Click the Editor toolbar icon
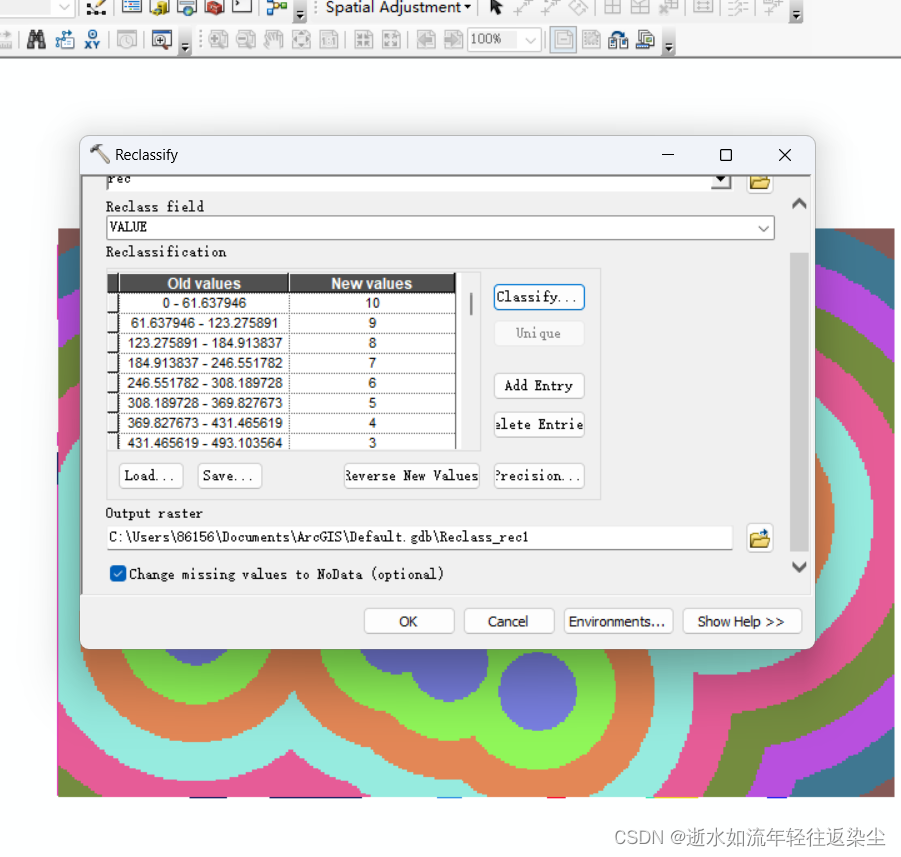 [95, 7]
